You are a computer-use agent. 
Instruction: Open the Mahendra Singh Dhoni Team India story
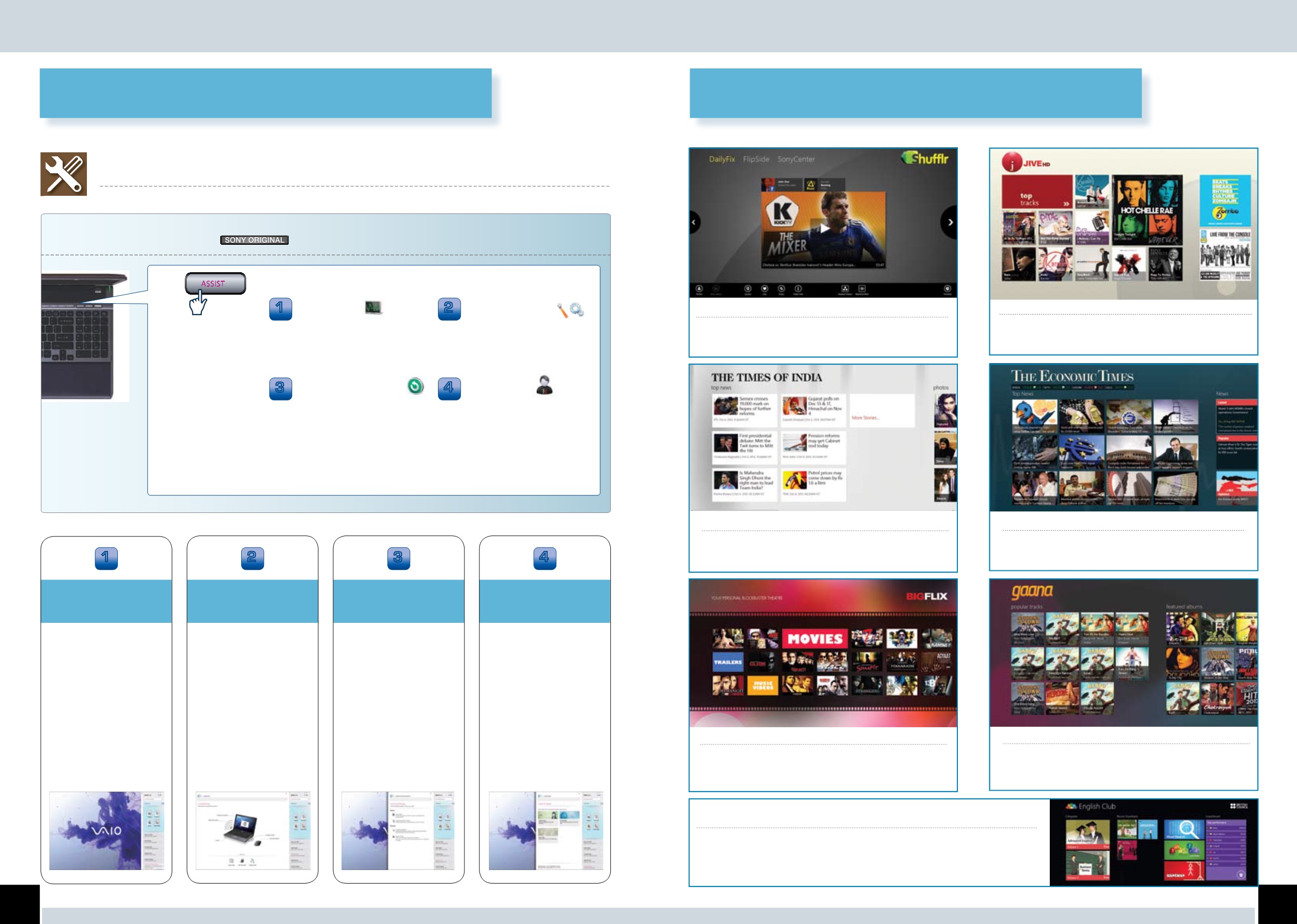[x=745, y=485]
